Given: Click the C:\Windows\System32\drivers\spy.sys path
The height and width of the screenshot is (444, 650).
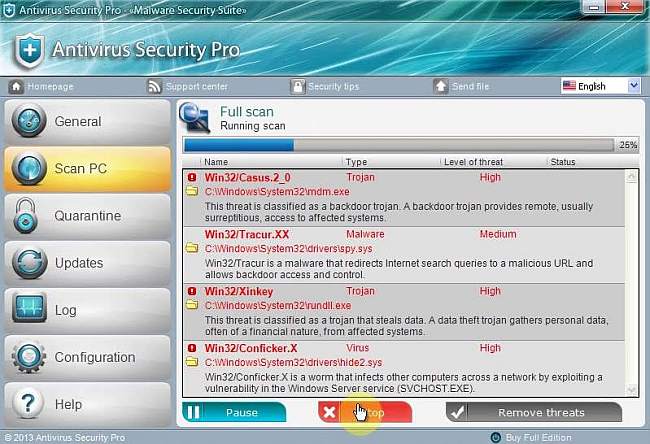Looking at the screenshot, I should tap(289, 248).
